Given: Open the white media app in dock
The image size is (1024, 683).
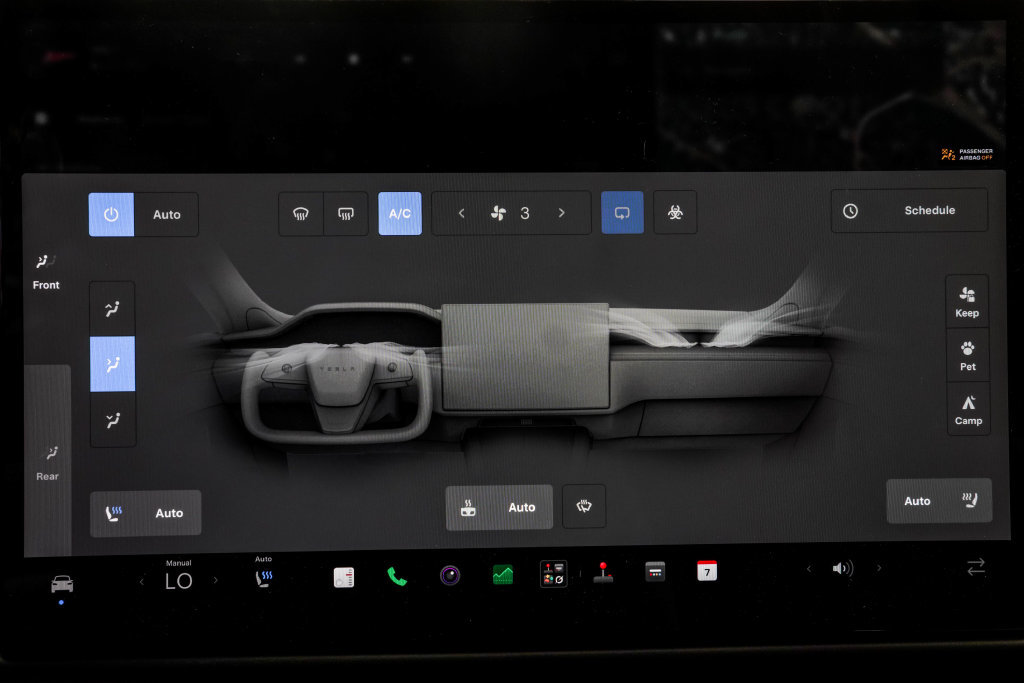Looking at the screenshot, I should tap(344, 577).
